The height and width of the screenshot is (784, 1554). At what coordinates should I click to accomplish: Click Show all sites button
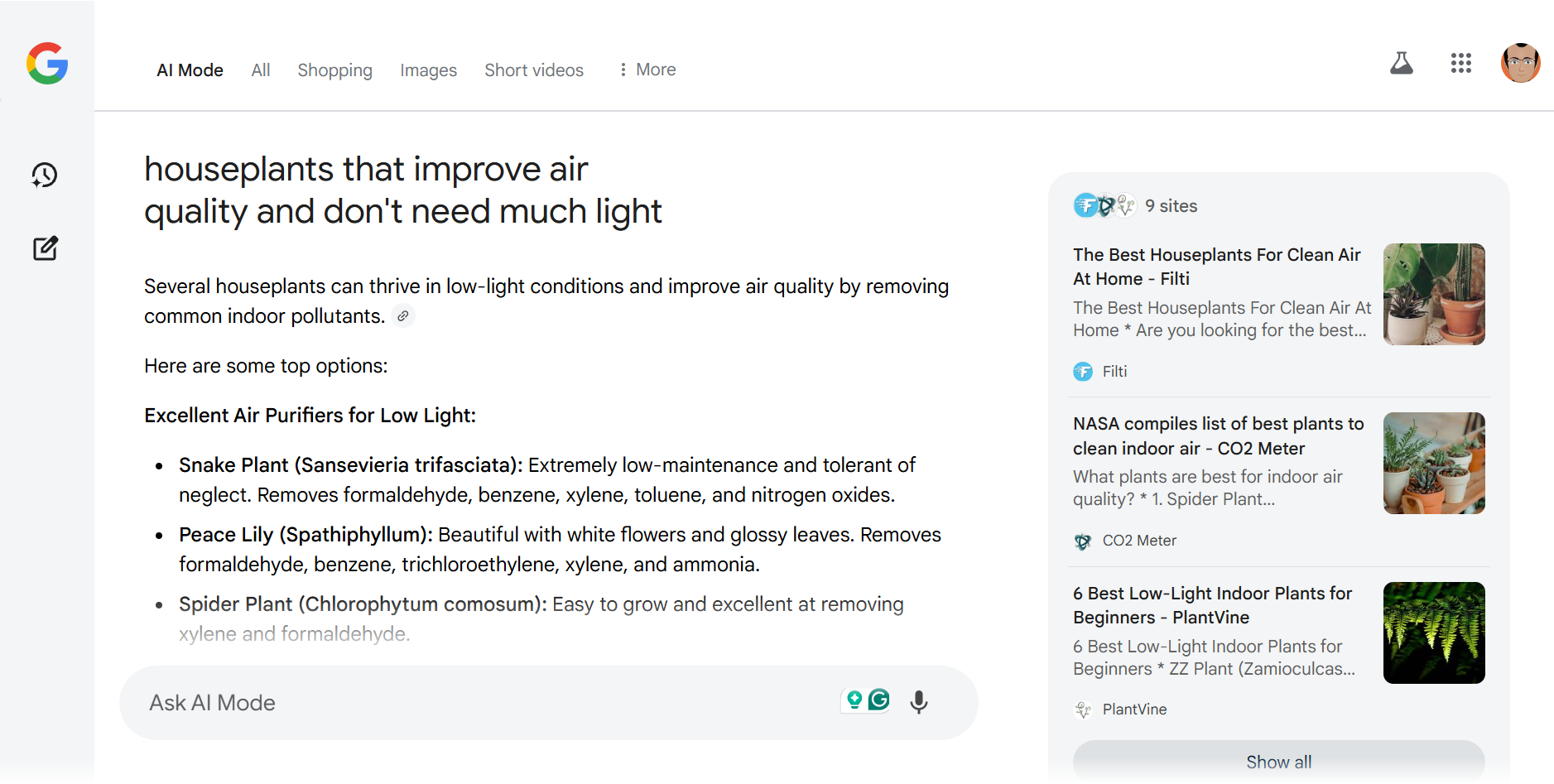click(1278, 762)
